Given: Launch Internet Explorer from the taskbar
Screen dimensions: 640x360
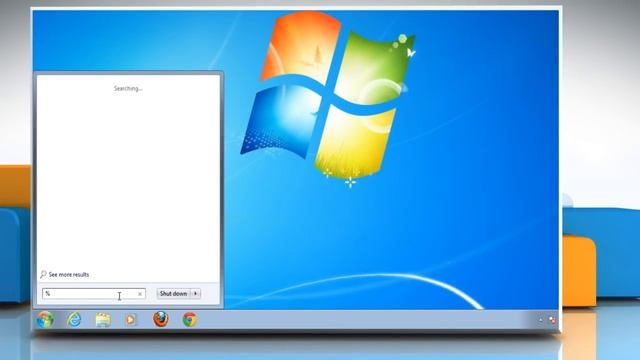Looking at the screenshot, I should pos(74,319).
